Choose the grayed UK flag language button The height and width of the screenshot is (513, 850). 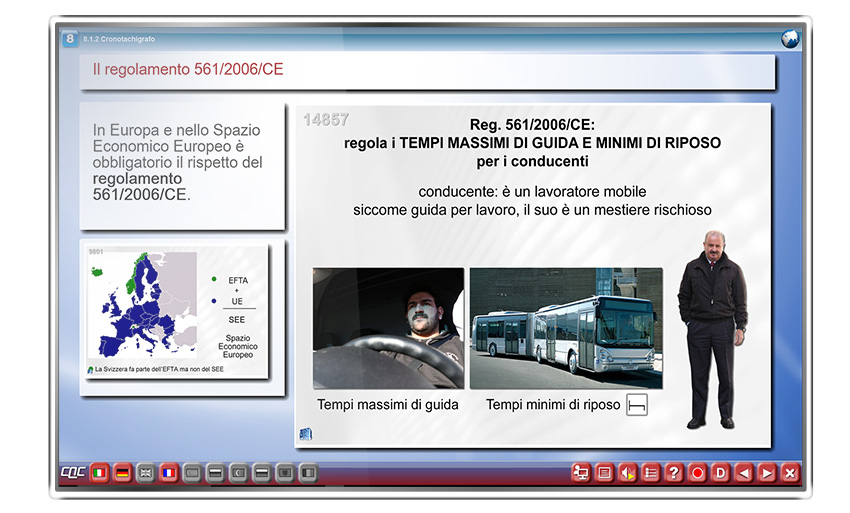click(x=146, y=473)
